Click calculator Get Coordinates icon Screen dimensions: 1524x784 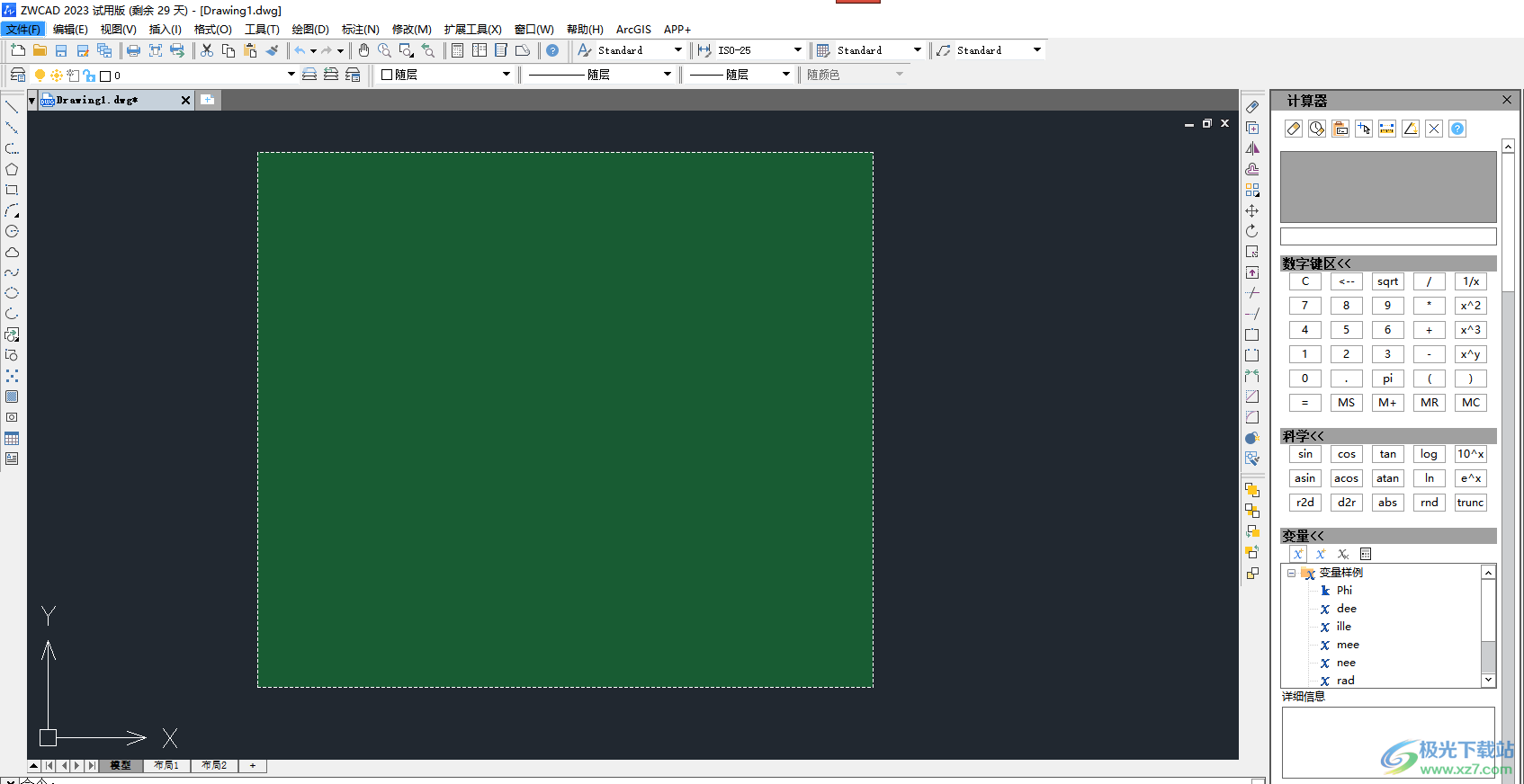1364,129
